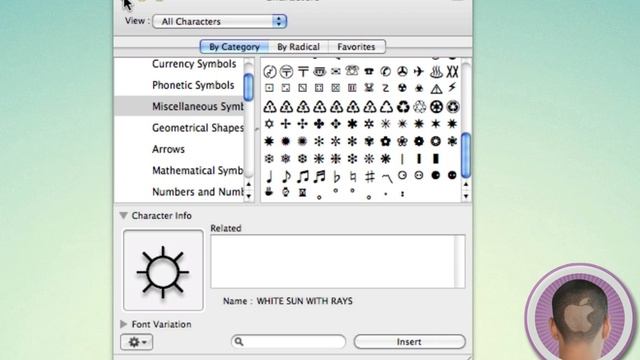Focus the character search field
The width and height of the screenshot is (640, 360).
pyautogui.click(x=289, y=342)
